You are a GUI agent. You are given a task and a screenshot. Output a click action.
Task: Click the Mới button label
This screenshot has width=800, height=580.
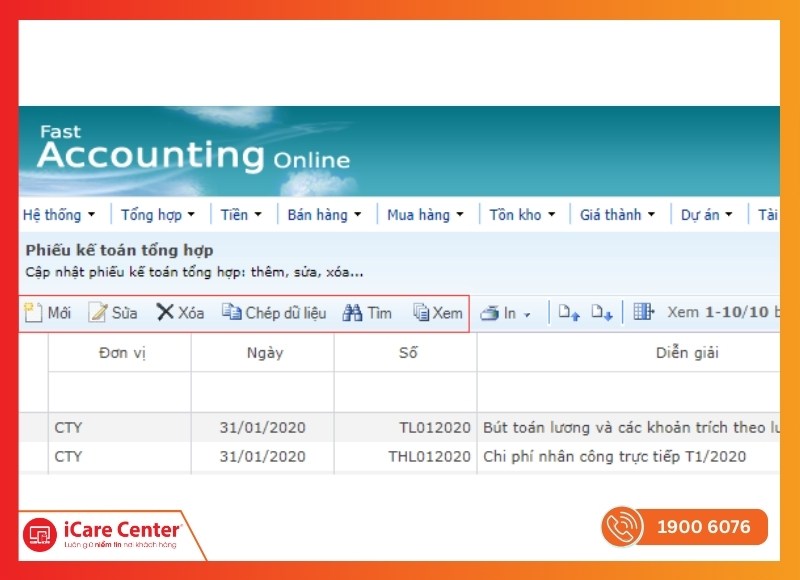59,313
